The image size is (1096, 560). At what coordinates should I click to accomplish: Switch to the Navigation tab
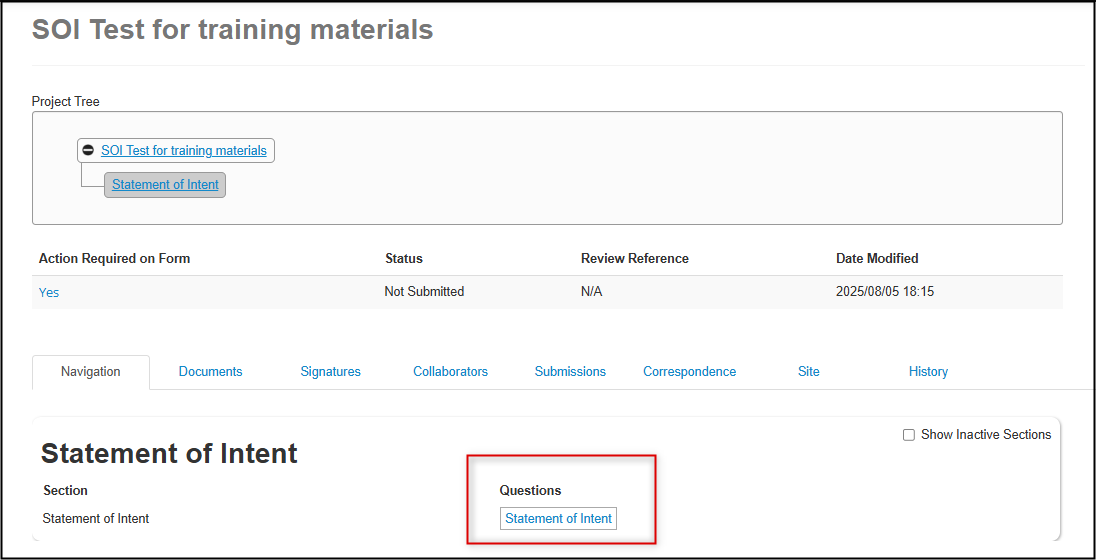point(91,372)
